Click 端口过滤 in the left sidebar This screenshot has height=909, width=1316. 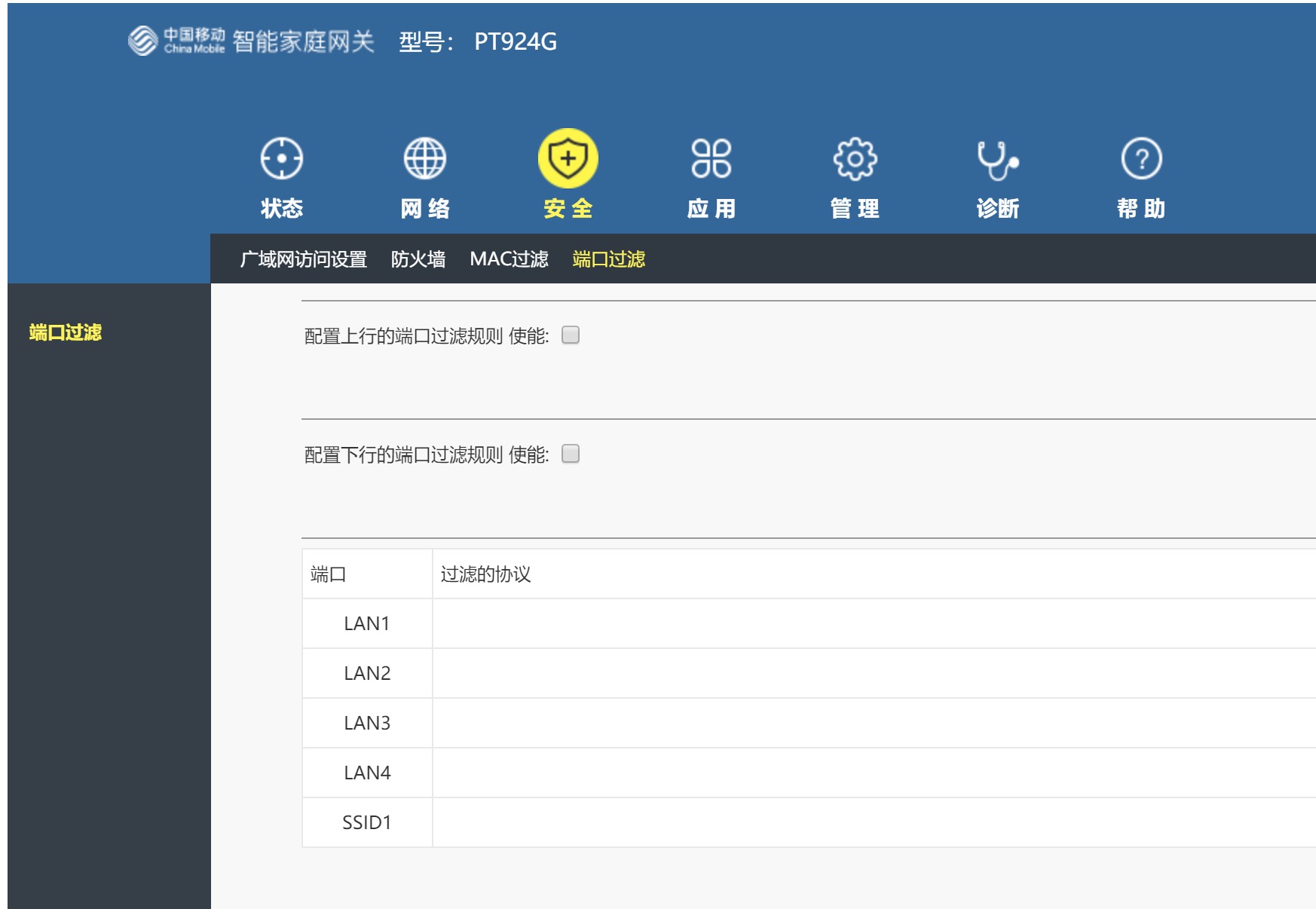tap(66, 329)
